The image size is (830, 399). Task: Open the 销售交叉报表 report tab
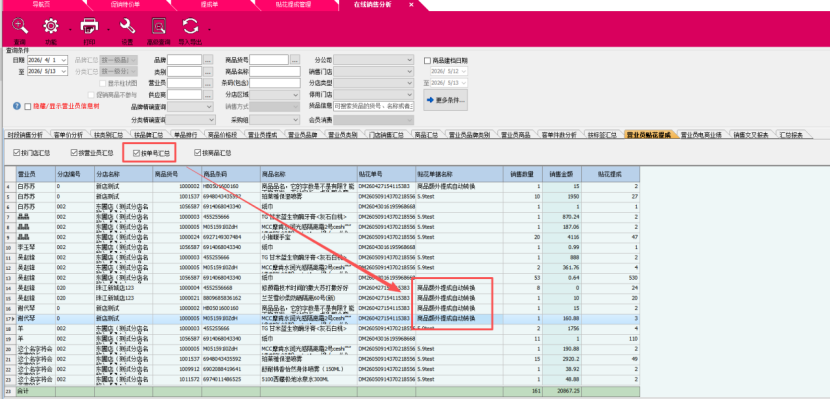point(751,135)
